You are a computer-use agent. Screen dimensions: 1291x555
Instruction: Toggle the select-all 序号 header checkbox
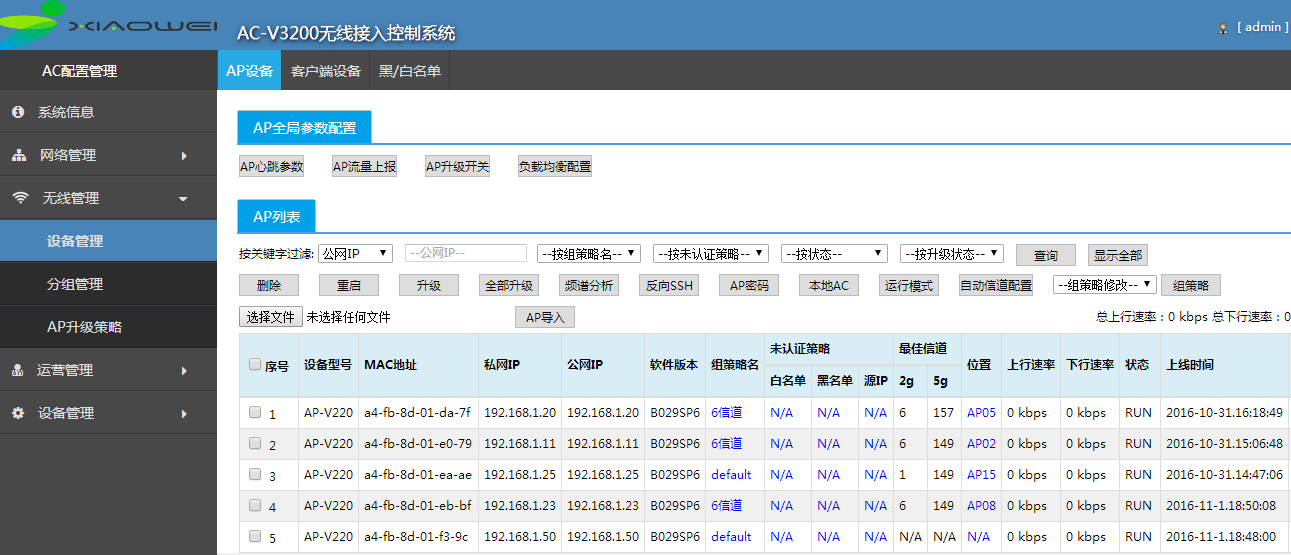coord(255,365)
